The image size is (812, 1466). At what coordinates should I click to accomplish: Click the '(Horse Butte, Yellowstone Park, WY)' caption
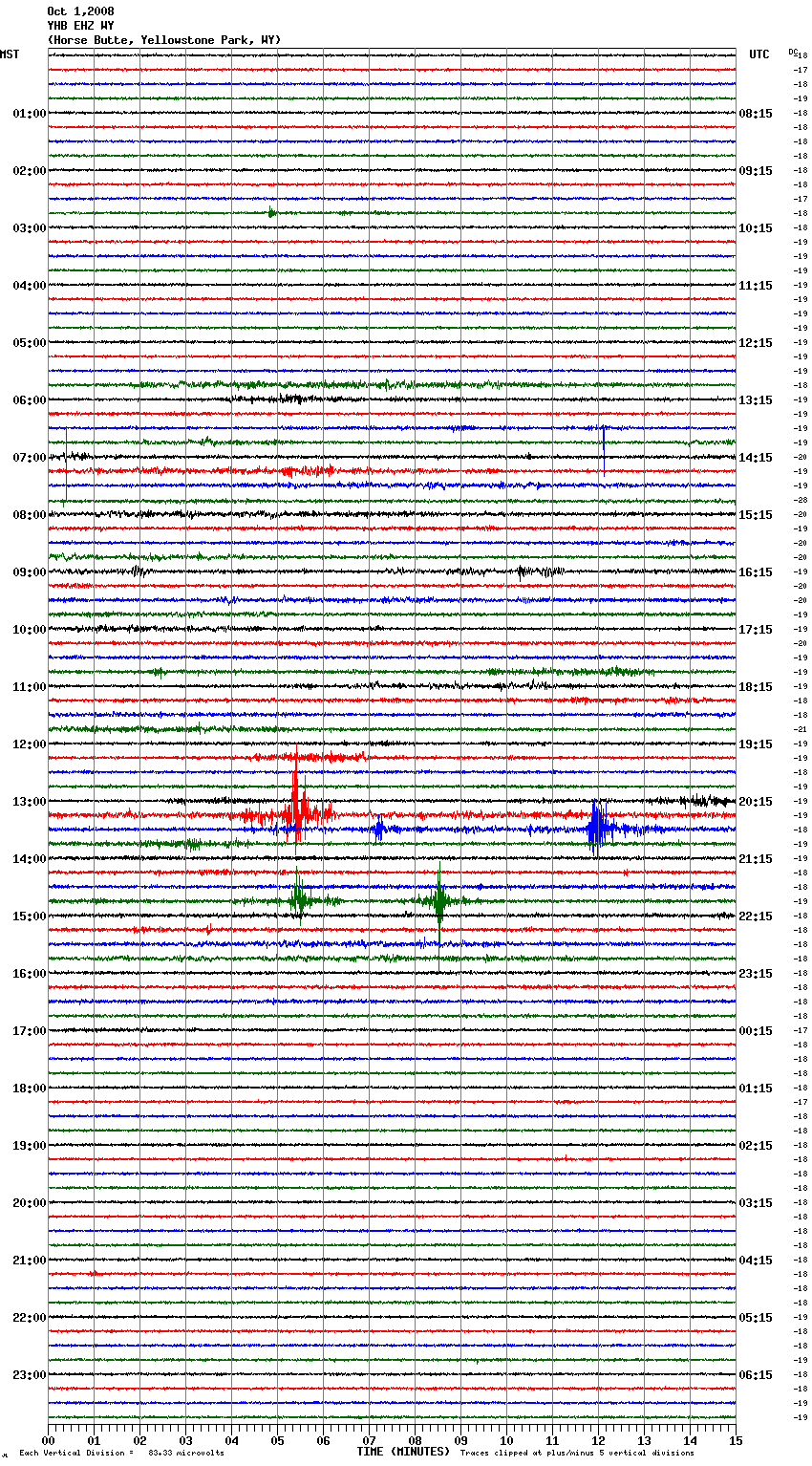tap(164, 40)
